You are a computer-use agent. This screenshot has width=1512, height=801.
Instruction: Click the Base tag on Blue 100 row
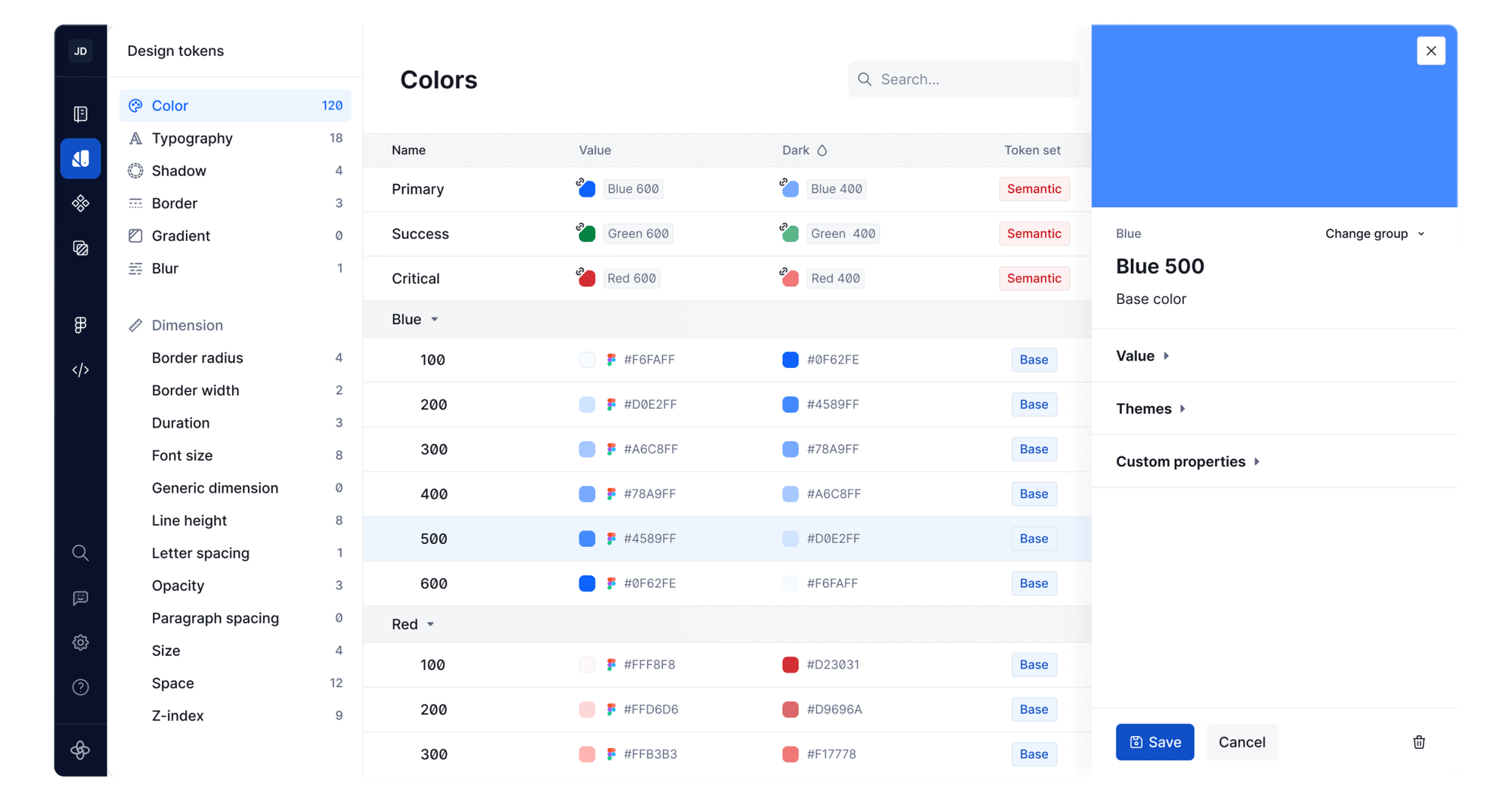pyautogui.click(x=1033, y=360)
